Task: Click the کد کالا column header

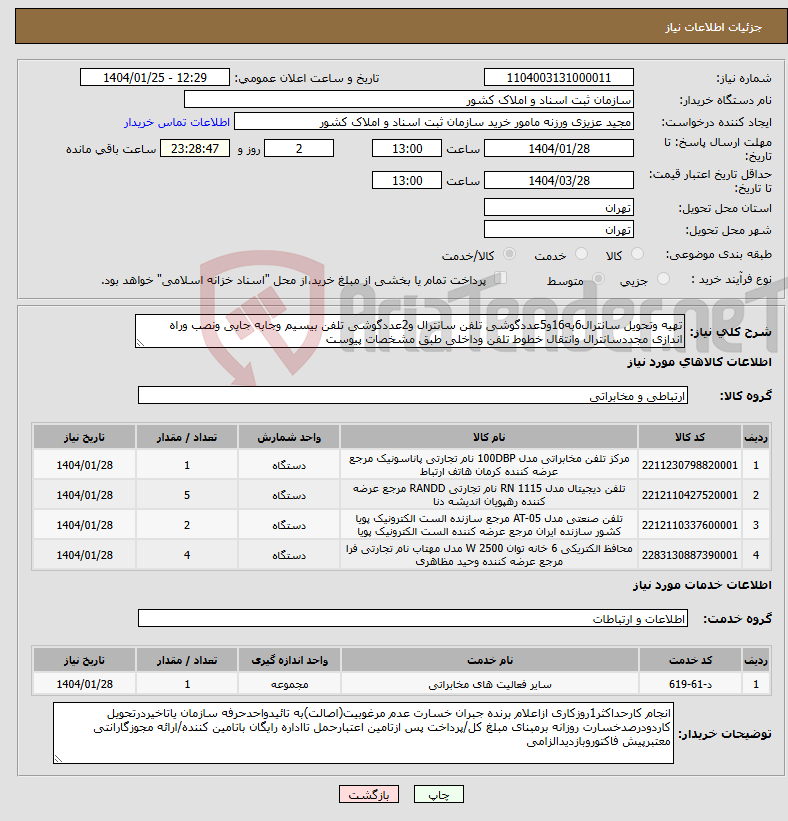Action: tap(690, 437)
